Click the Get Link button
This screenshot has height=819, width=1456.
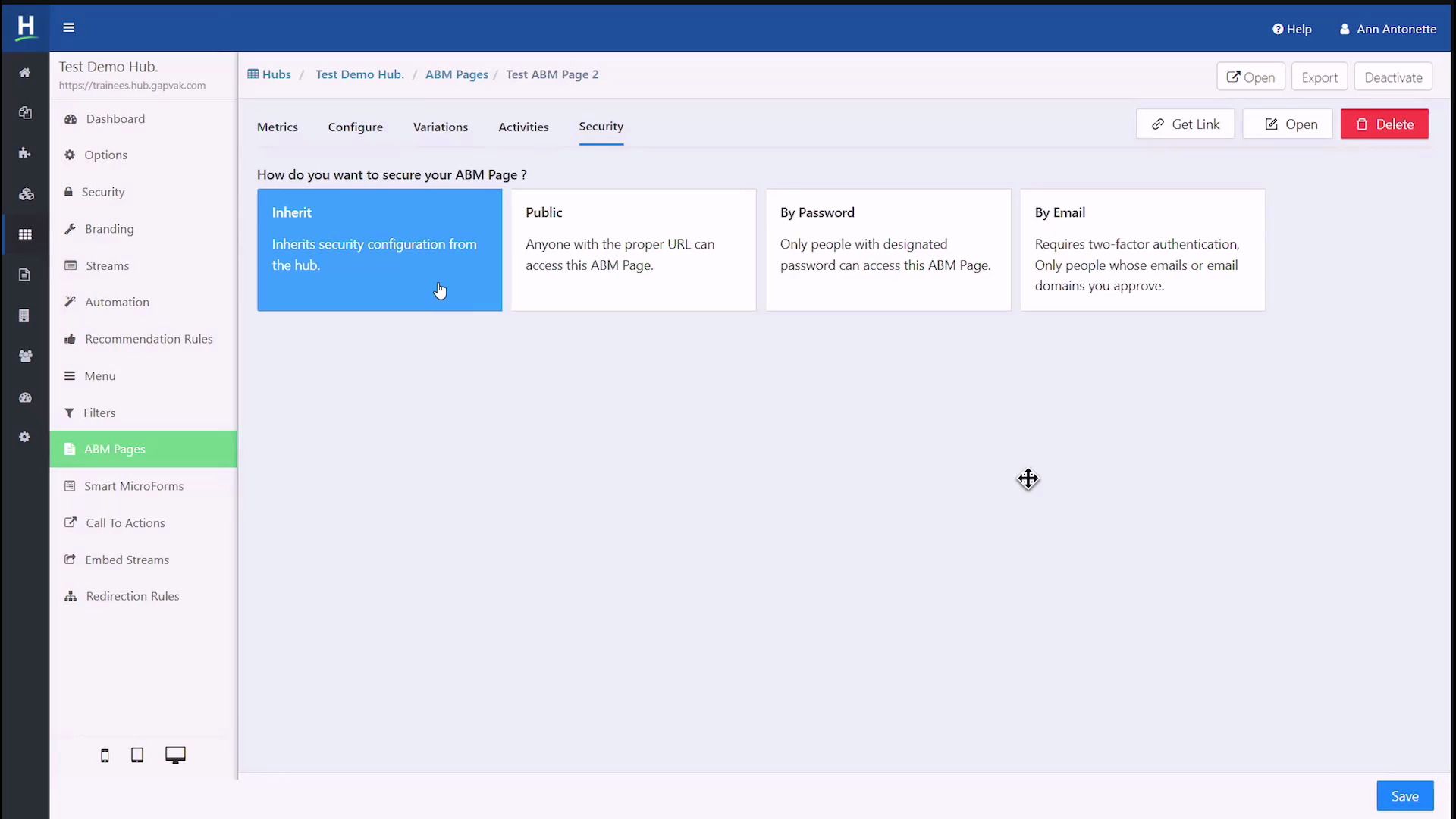pyautogui.click(x=1185, y=124)
